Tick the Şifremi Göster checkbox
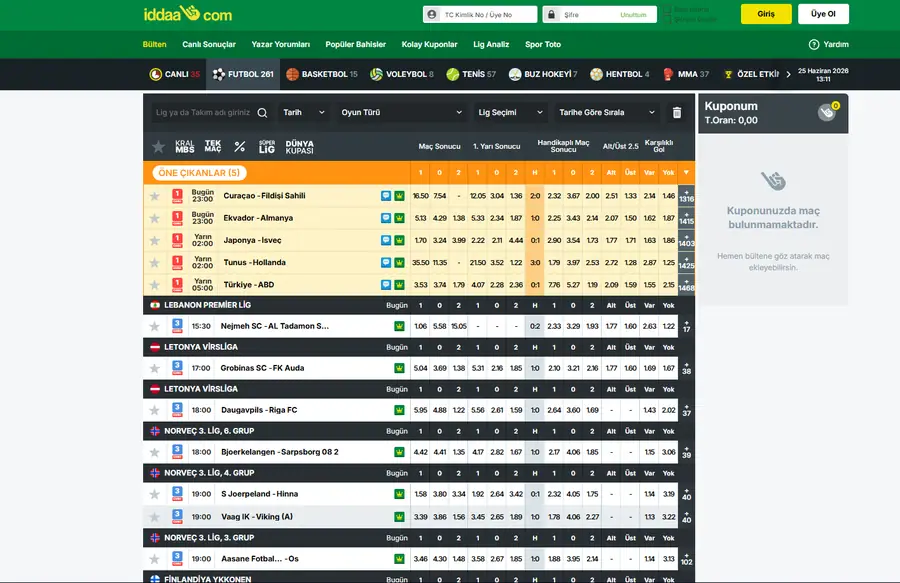 667,19
